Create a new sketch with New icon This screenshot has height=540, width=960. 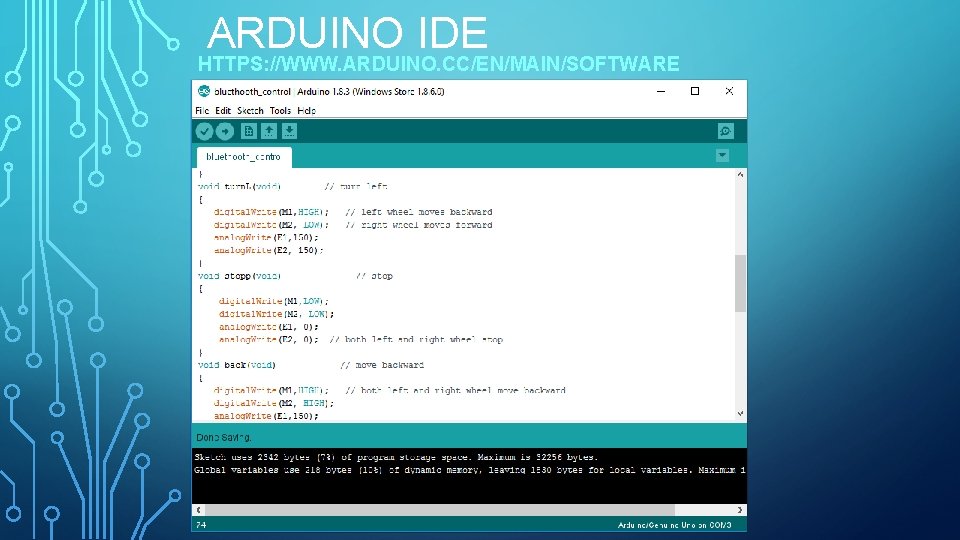click(249, 131)
